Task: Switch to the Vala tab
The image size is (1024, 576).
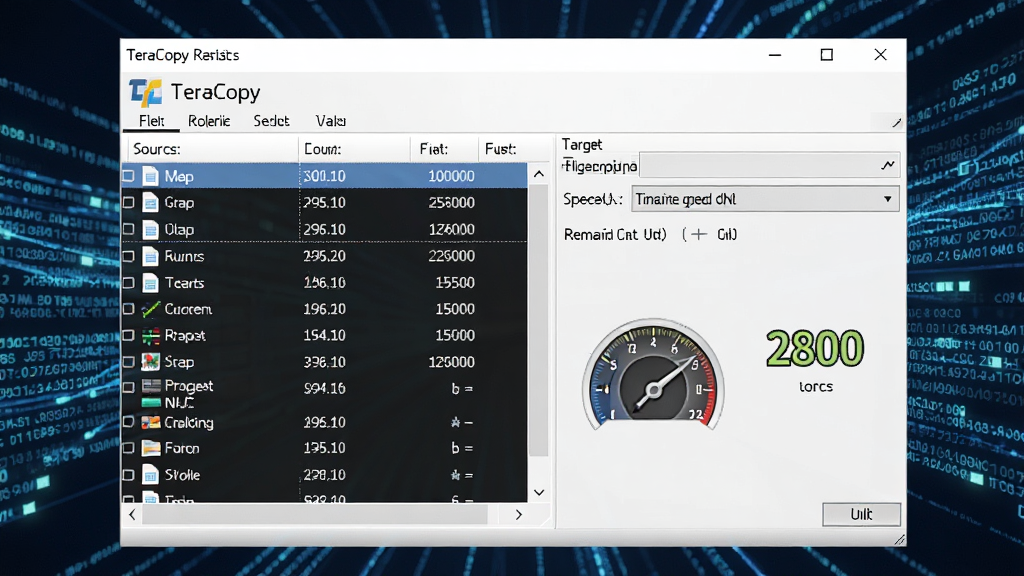Action: (x=330, y=121)
